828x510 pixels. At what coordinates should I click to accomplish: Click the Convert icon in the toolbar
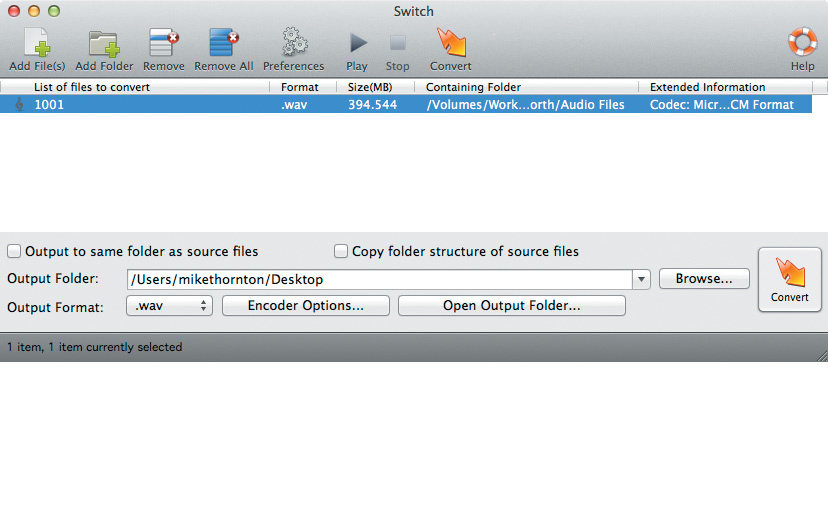pyautogui.click(x=450, y=42)
